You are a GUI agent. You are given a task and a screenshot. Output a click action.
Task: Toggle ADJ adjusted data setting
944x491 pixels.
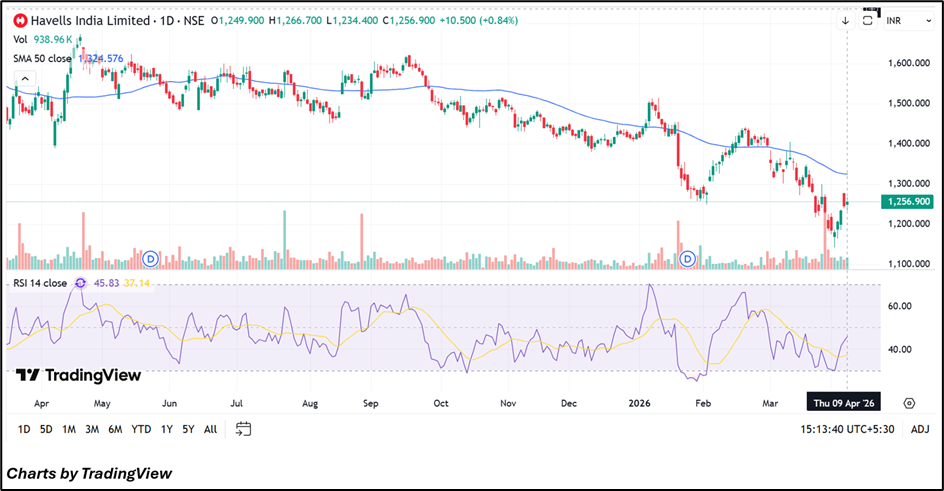(920, 429)
